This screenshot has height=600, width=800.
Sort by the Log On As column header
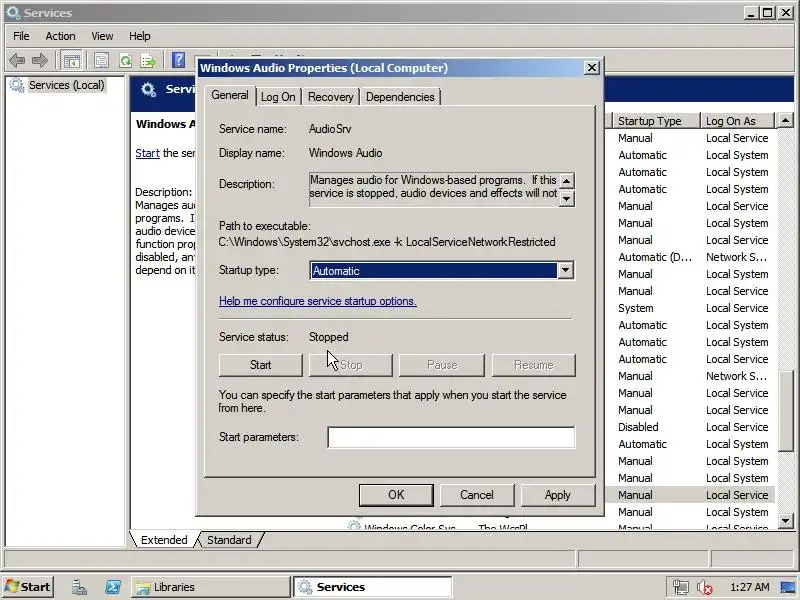[x=737, y=121]
